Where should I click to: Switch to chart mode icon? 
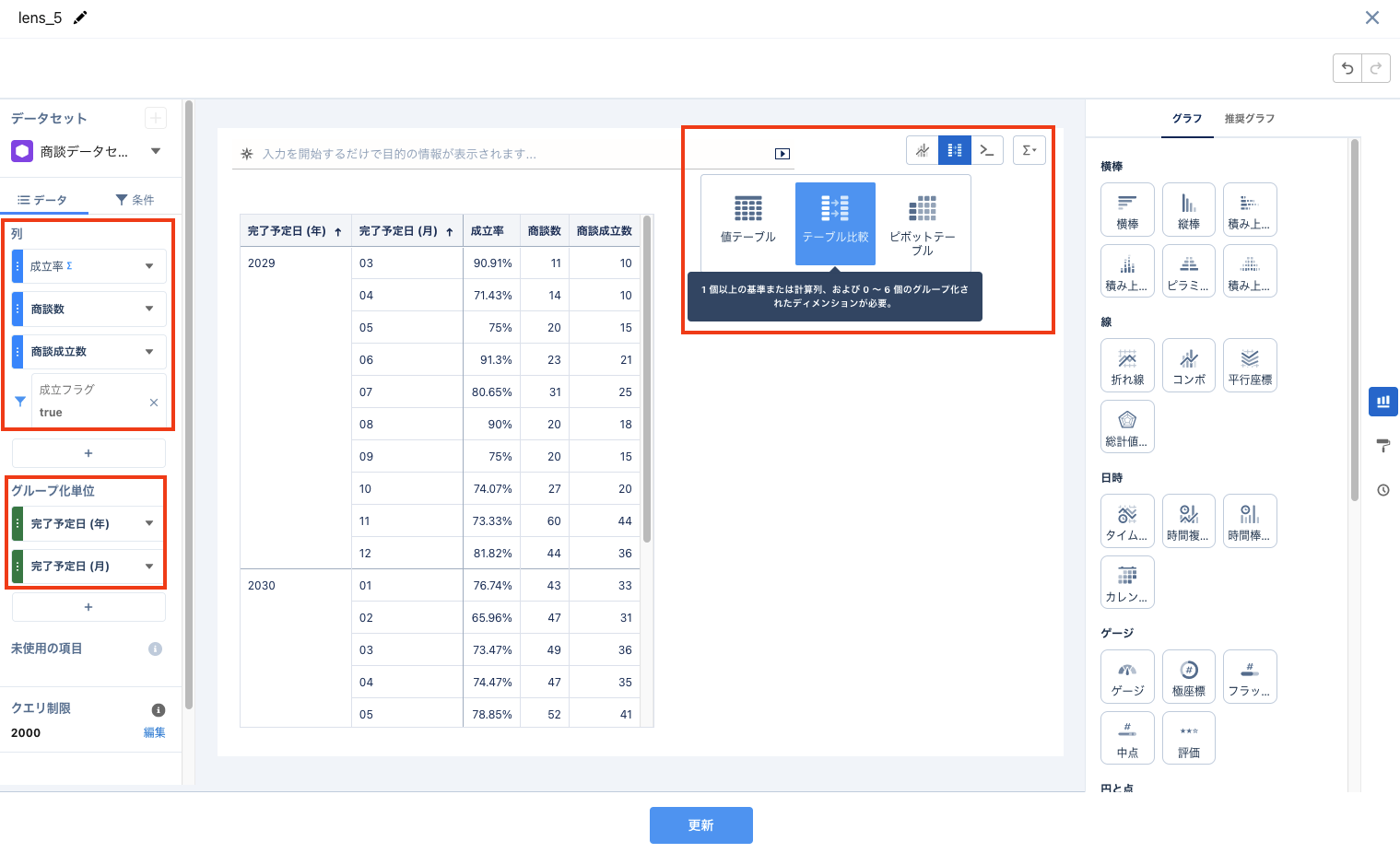(923, 150)
